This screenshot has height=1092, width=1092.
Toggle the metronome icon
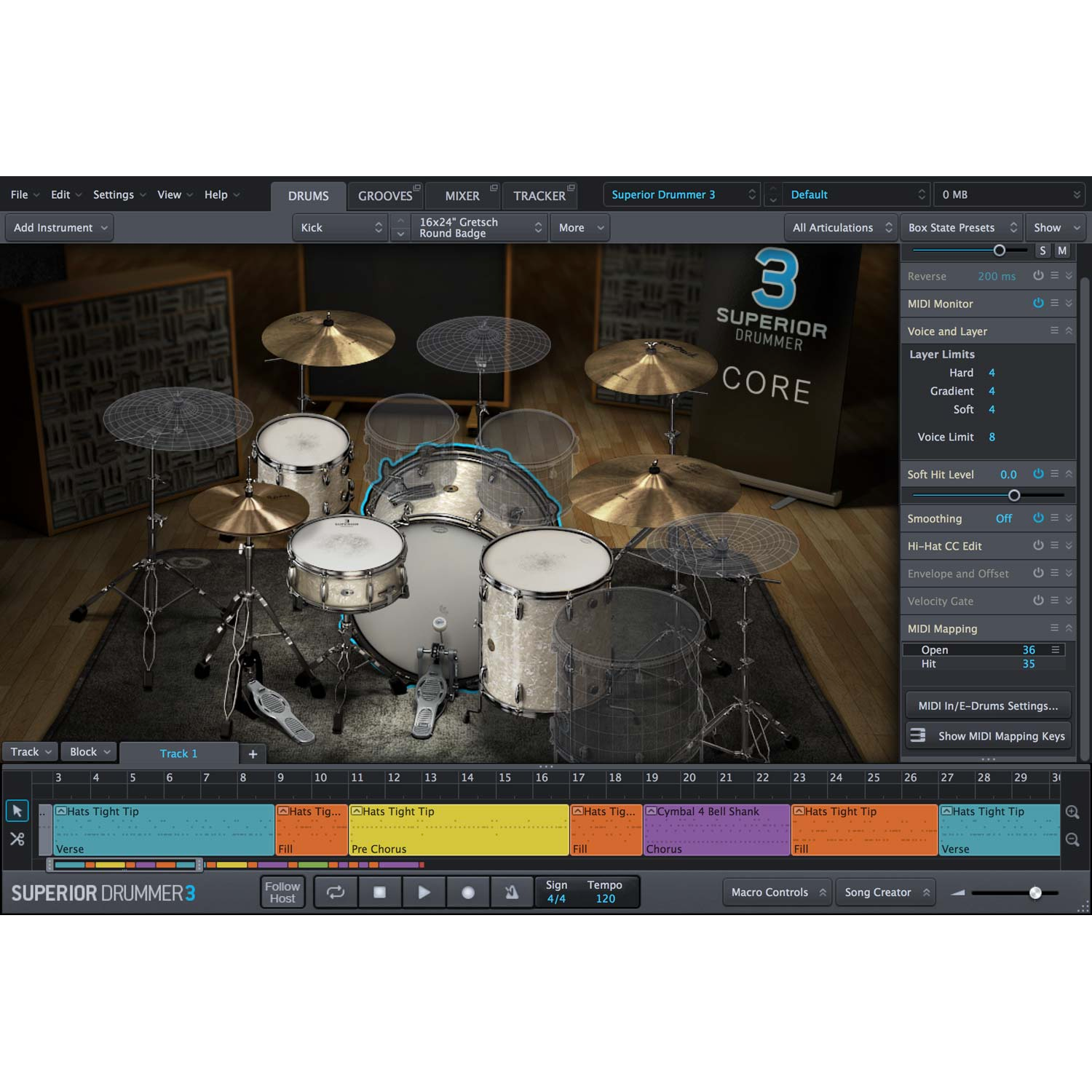512,891
